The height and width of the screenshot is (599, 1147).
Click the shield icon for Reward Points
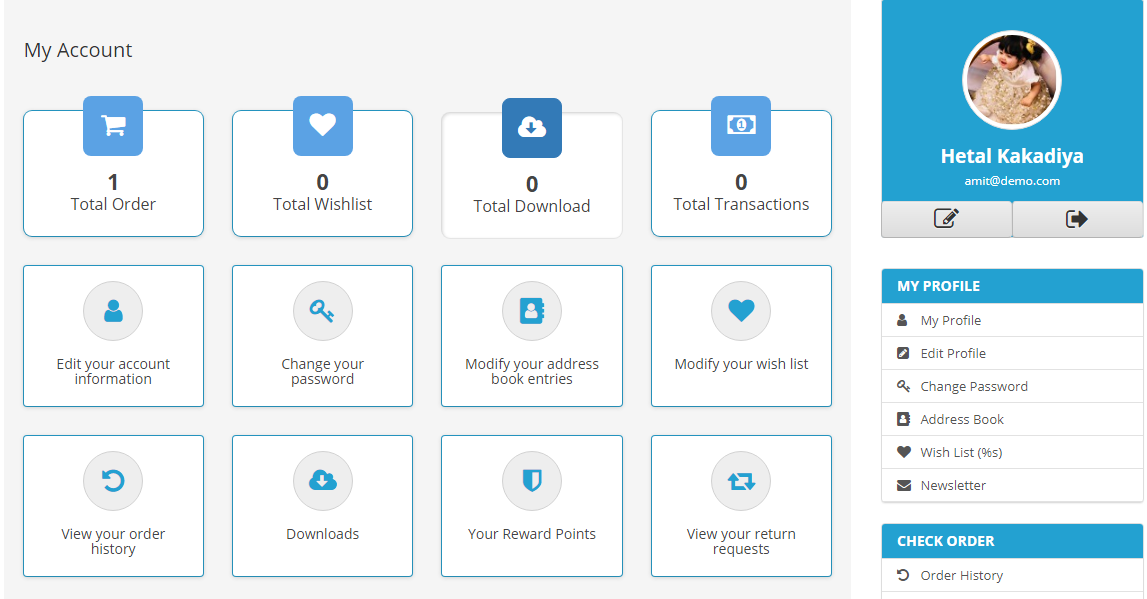(532, 481)
